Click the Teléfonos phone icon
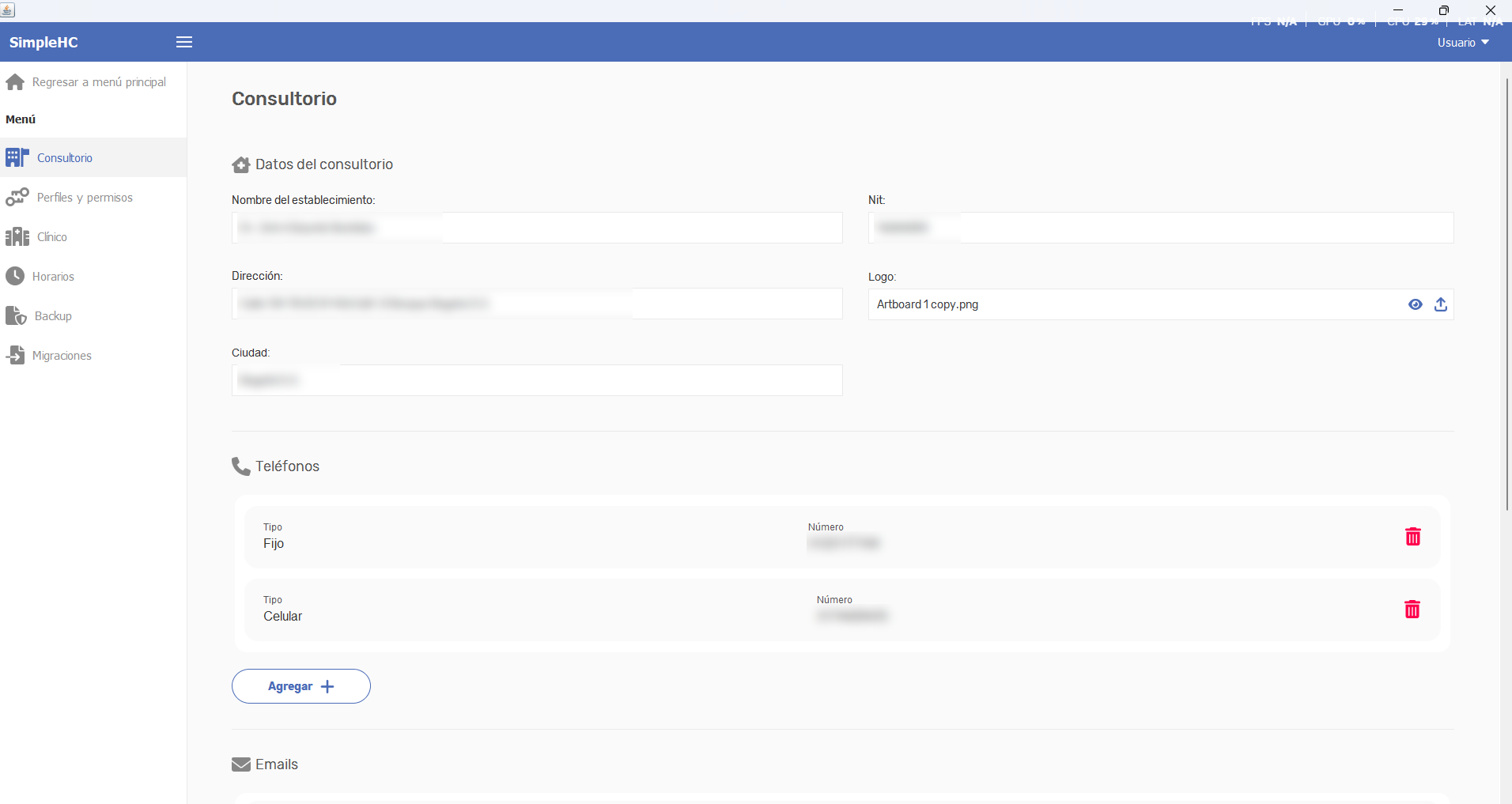The image size is (1512, 804). [x=240, y=466]
